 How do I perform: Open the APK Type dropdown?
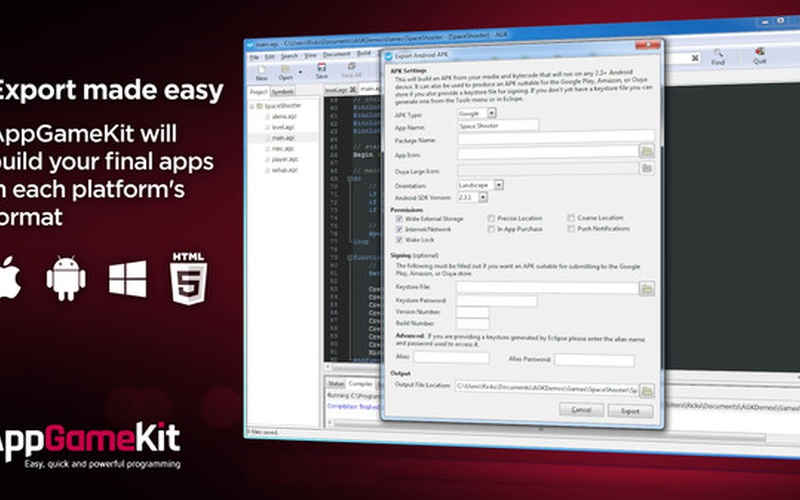(492, 114)
